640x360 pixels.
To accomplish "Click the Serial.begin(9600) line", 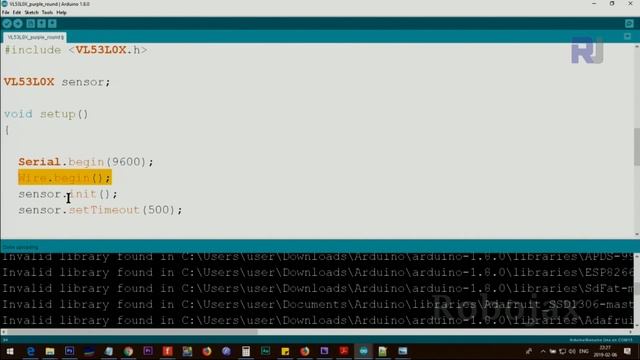I will coord(86,162).
